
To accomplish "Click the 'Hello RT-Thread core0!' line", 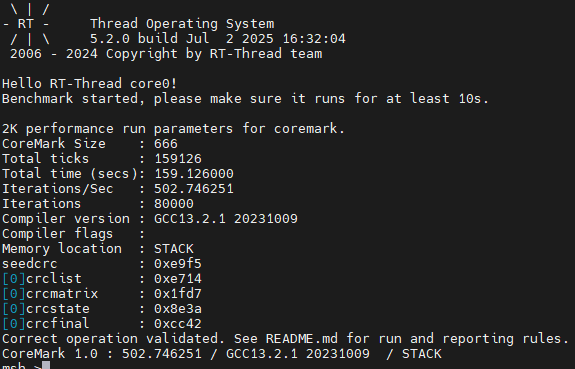I will [89, 84].
